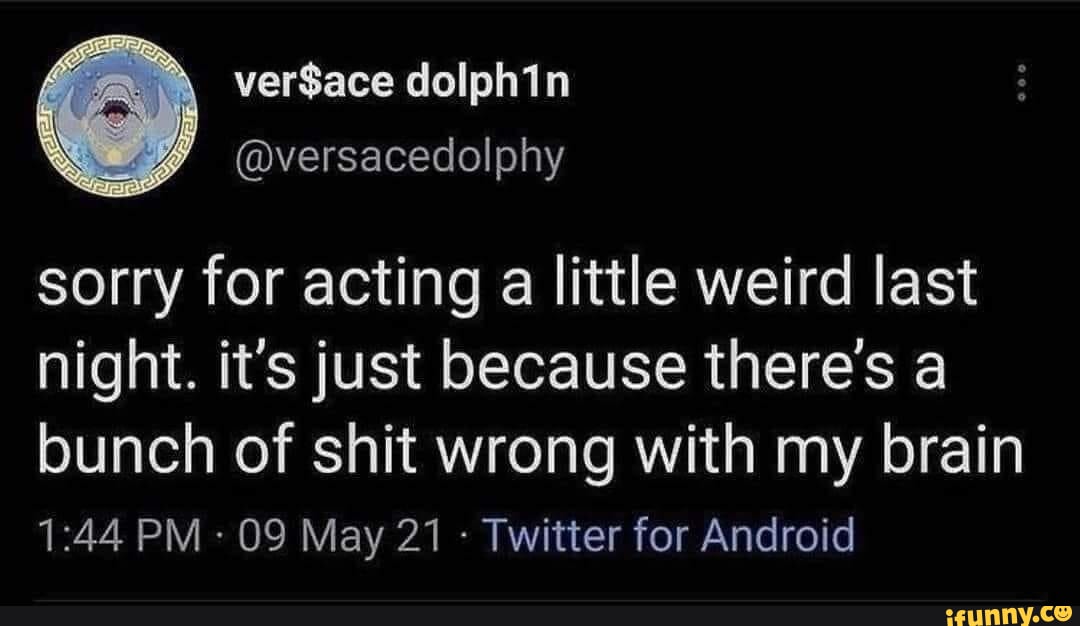This screenshot has width=1080, height=626.
Task: Open the three-dot more options menu
Action: [x=1021, y=82]
